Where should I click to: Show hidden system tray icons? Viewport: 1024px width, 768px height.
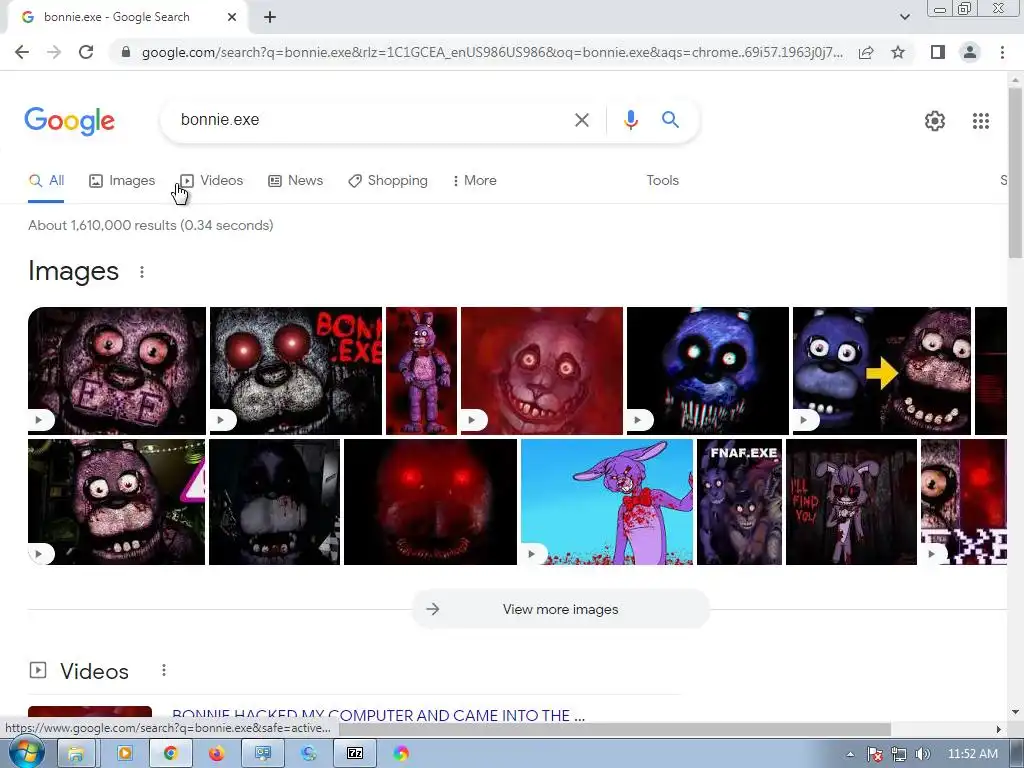pos(850,754)
